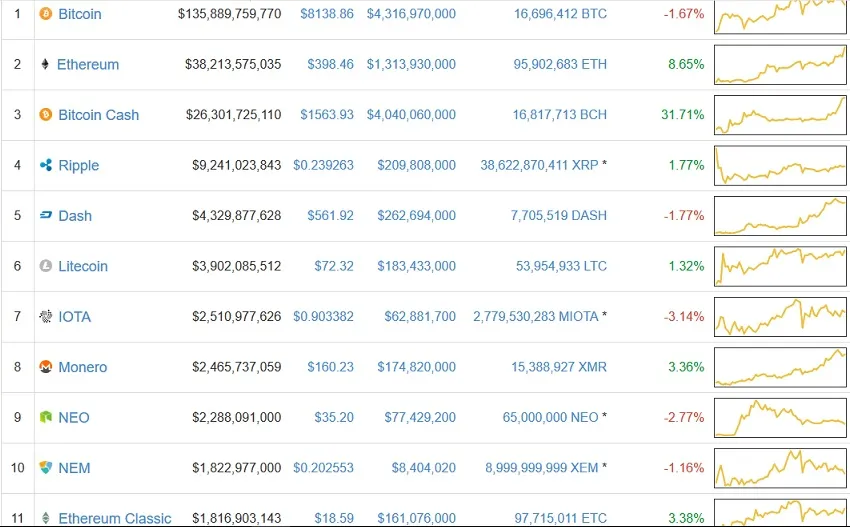Click the Ethereum diamond logo icon
Image resolution: width=850 pixels, height=527 pixels.
[x=45, y=64]
